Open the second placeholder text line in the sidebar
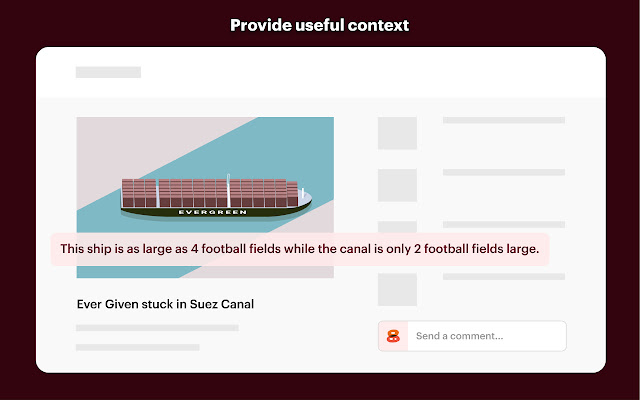Screen dimensions: 640x400 point(504,172)
